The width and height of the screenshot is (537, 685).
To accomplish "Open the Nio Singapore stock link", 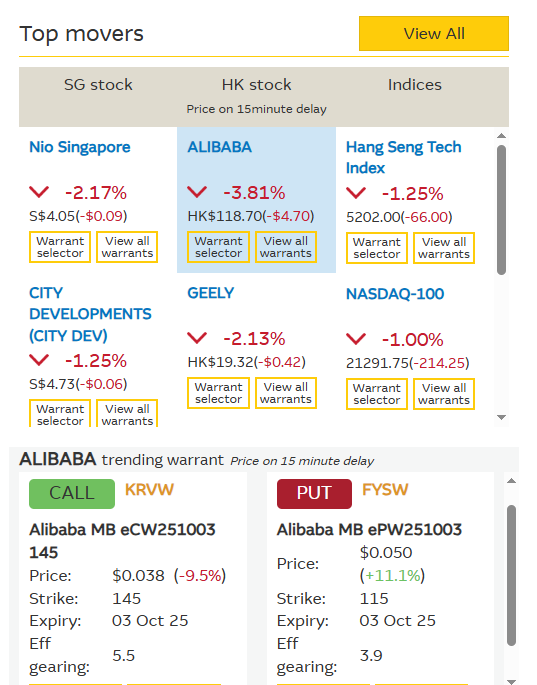I will 80,147.
